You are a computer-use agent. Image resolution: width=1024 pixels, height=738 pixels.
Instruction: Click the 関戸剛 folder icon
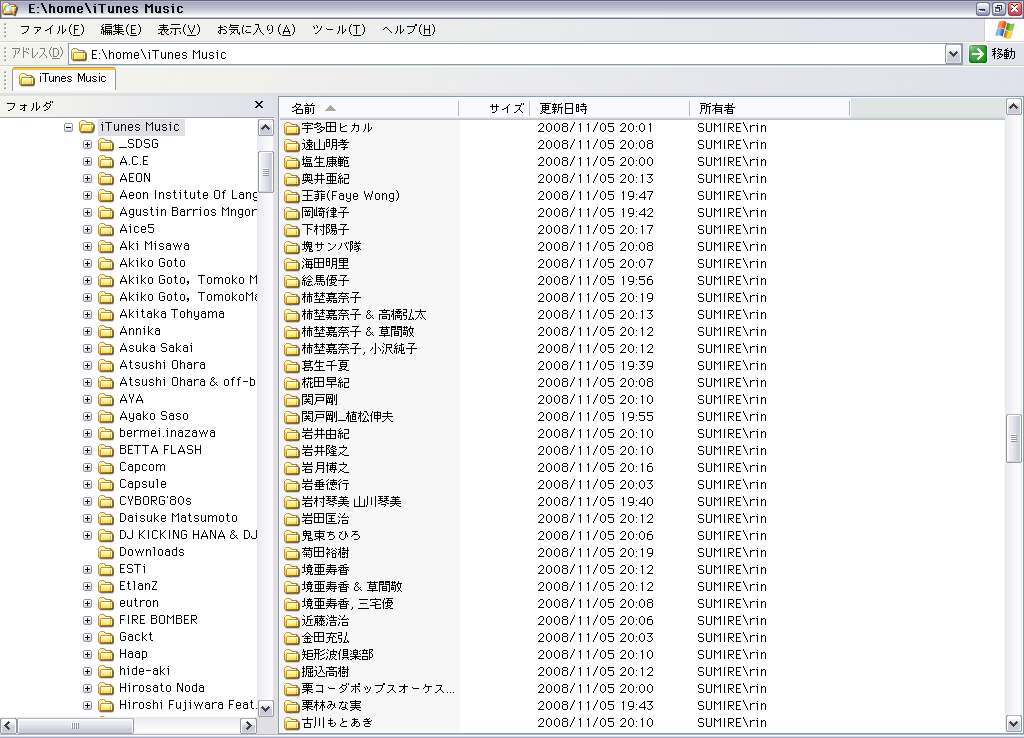click(292, 400)
